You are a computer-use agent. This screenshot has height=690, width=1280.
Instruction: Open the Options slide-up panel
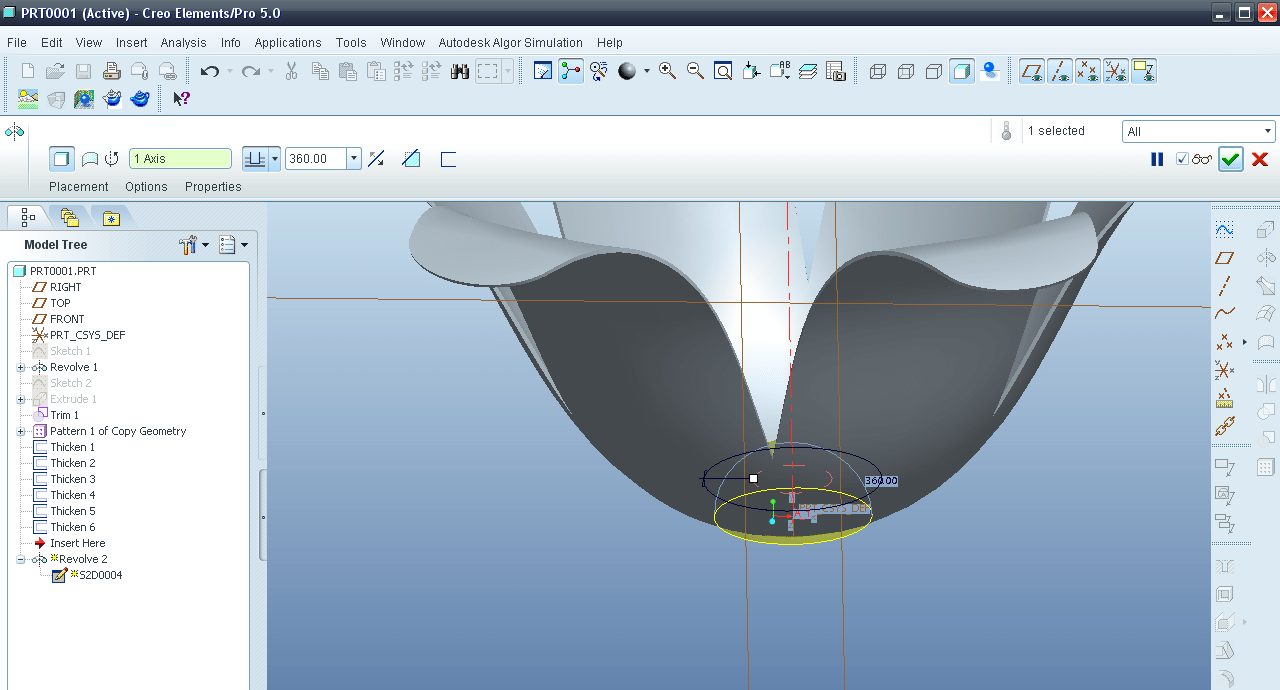pos(146,186)
